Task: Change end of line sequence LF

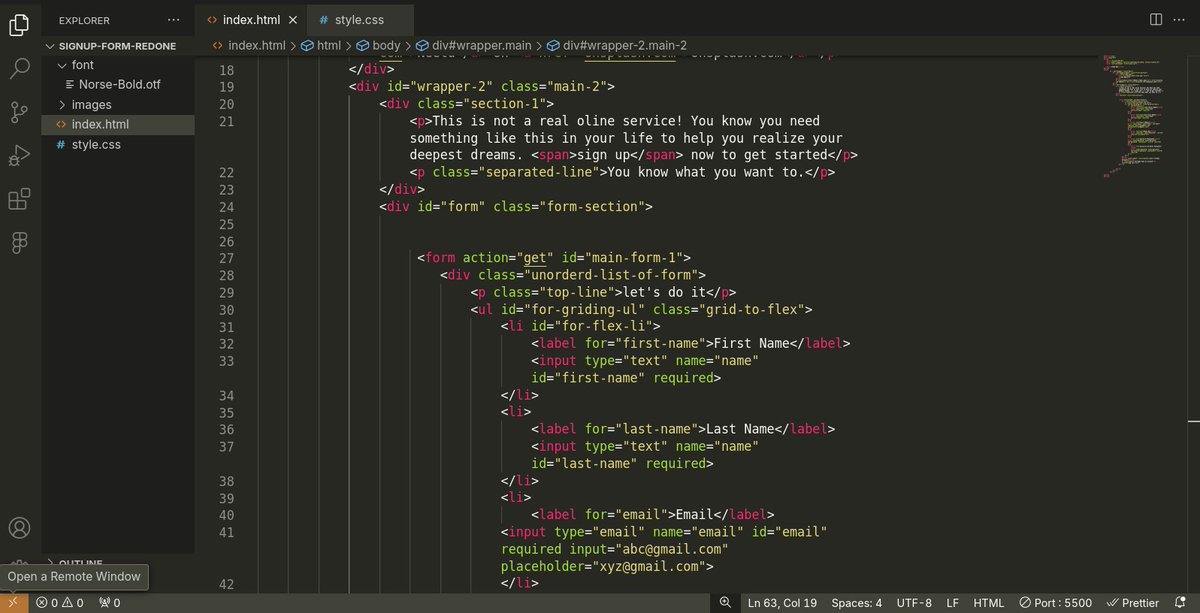Action: (x=953, y=603)
